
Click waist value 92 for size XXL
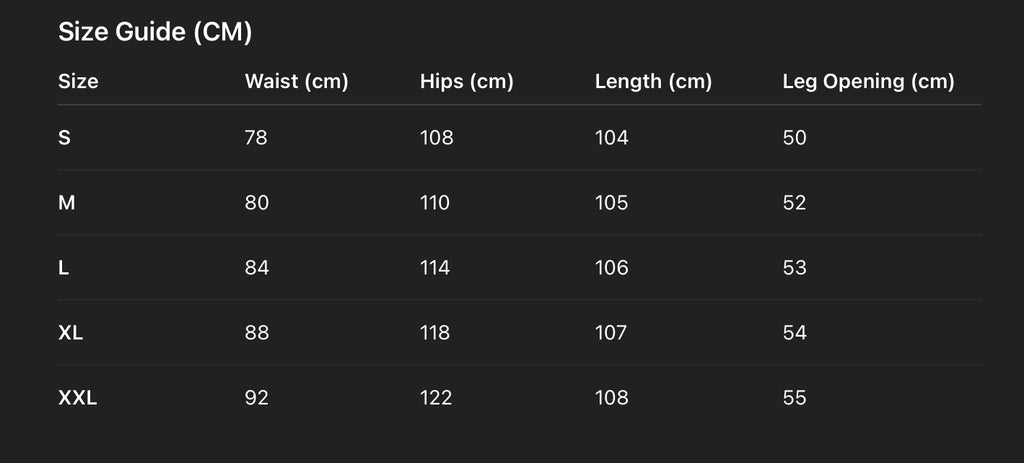coord(256,398)
